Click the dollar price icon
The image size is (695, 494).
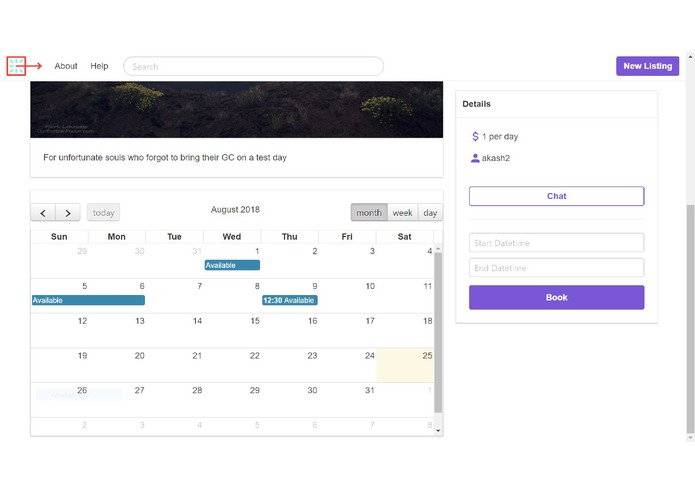(475, 136)
